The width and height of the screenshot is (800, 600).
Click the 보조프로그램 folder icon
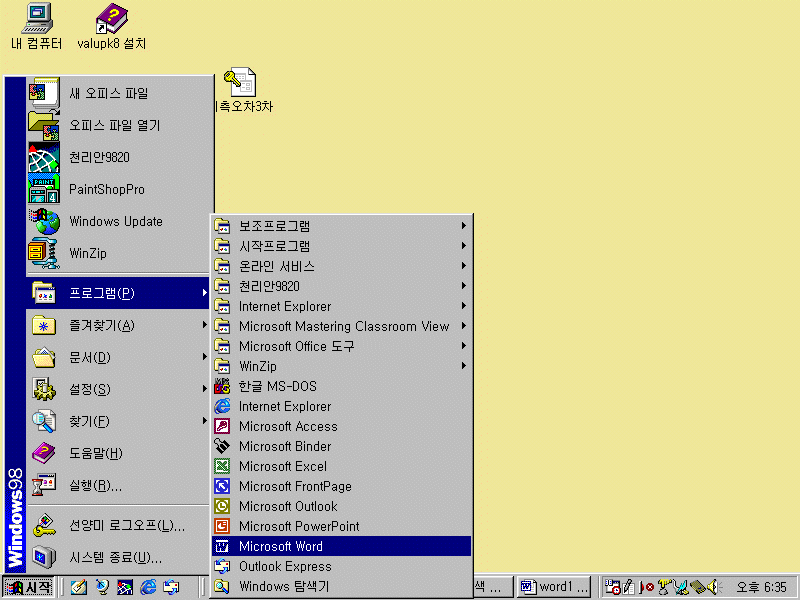click(x=222, y=226)
